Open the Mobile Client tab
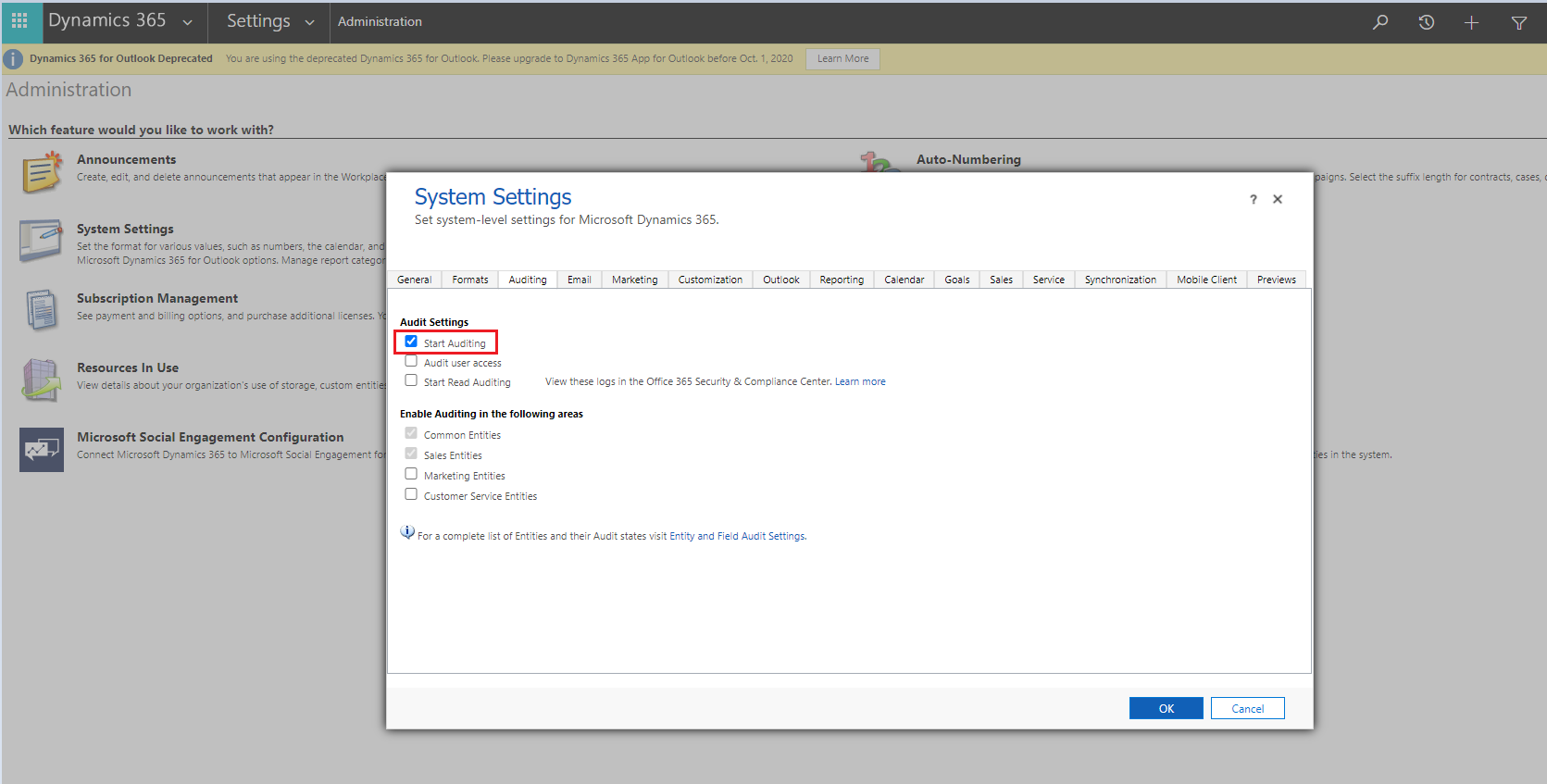 pos(1206,280)
